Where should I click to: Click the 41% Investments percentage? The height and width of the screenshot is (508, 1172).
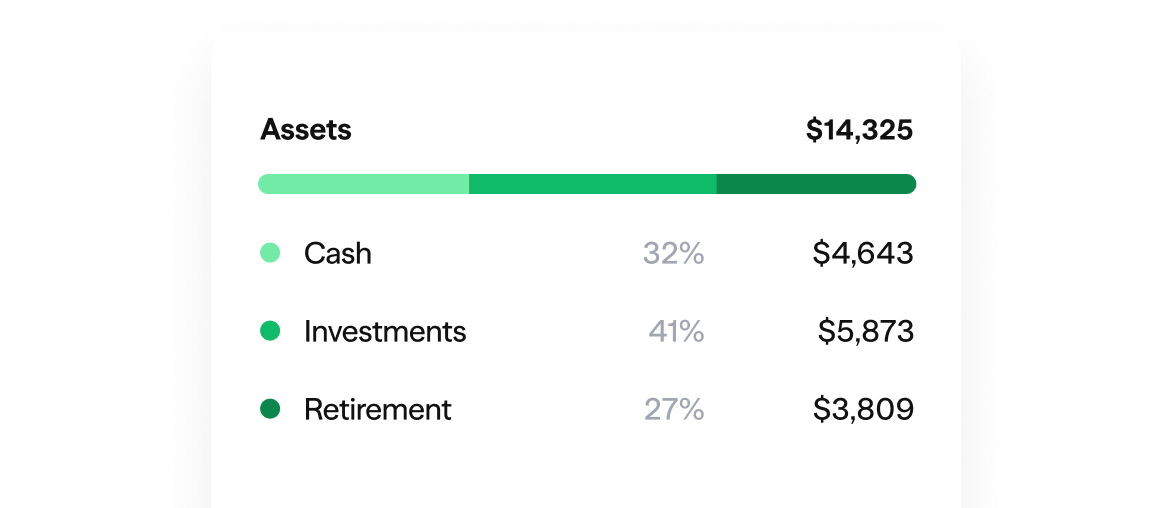[676, 331]
